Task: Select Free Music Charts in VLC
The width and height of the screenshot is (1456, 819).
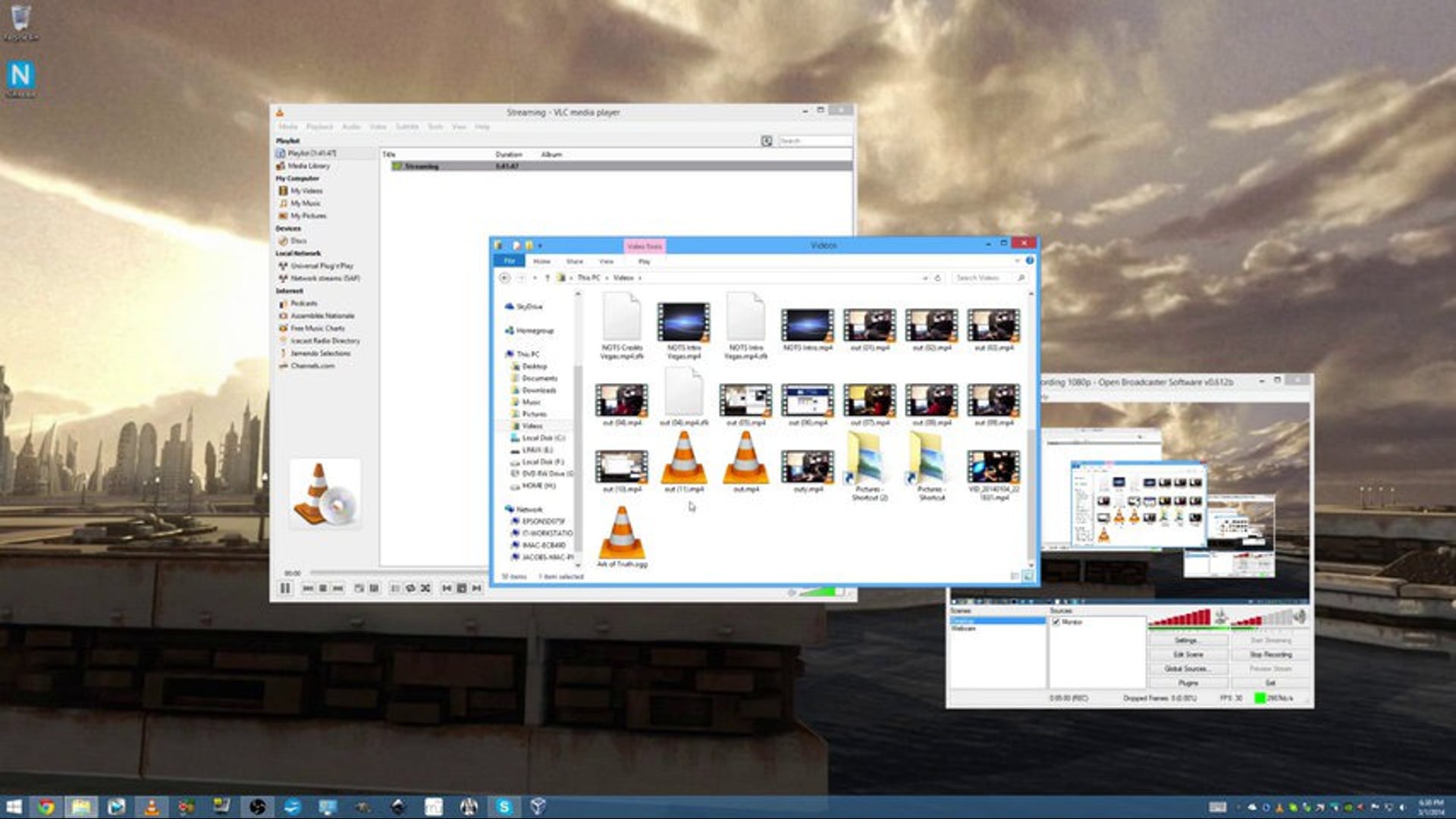Action: (x=312, y=328)
